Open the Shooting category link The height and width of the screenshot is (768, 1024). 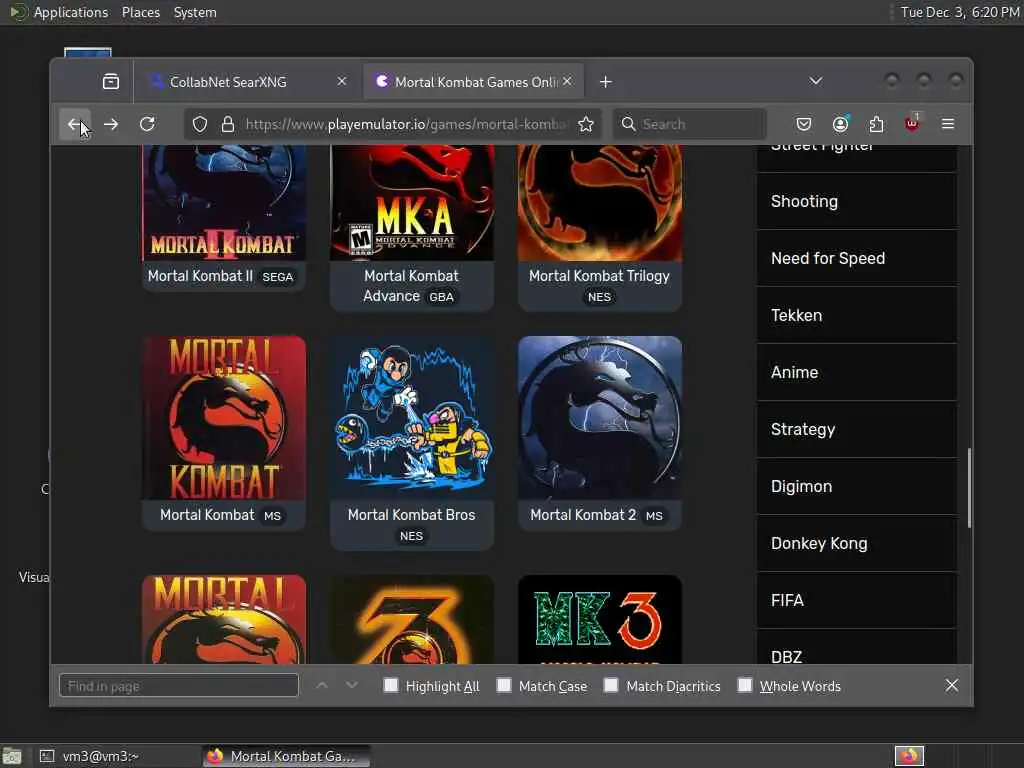[x=856, y=201]
